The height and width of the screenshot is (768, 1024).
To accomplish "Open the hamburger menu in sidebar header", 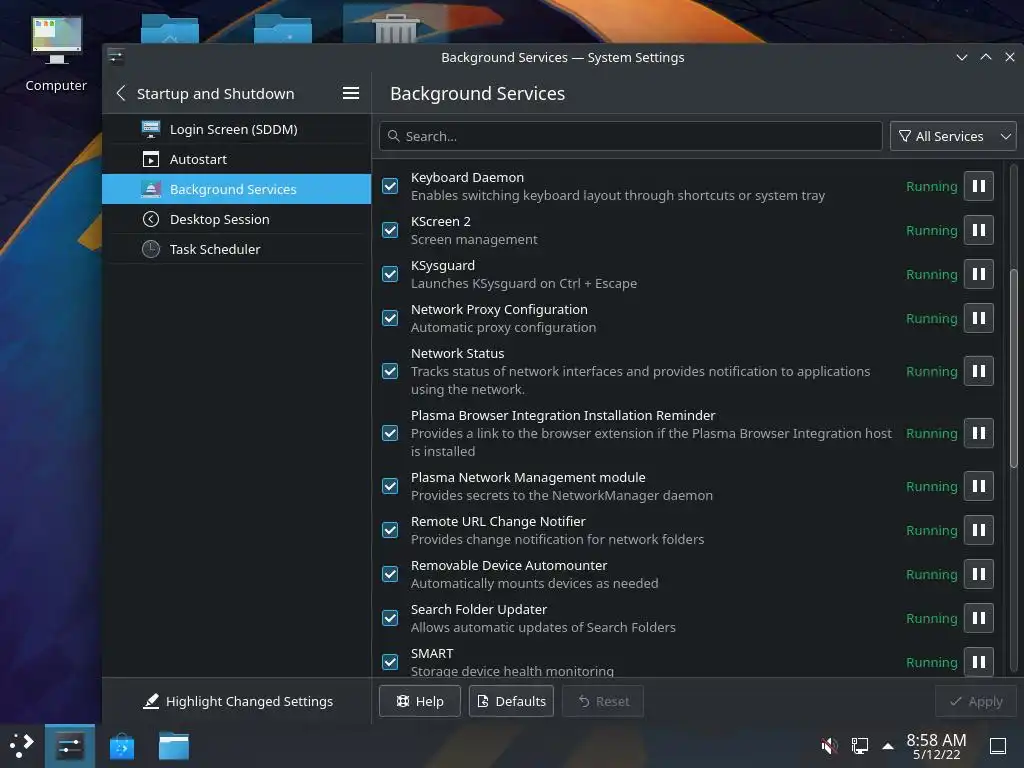I will [x=351, y=93].
